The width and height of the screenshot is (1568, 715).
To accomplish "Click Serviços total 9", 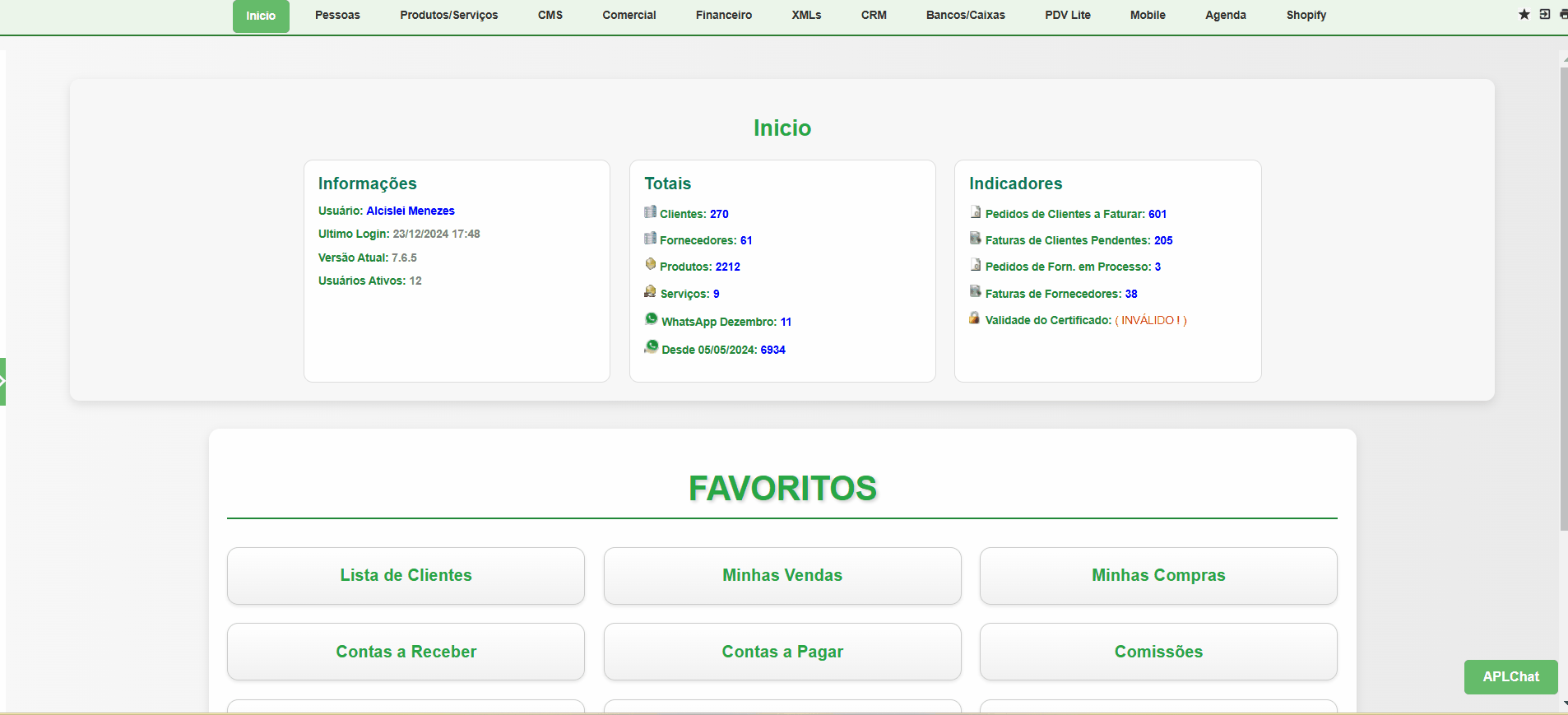I will pos(717,294).
